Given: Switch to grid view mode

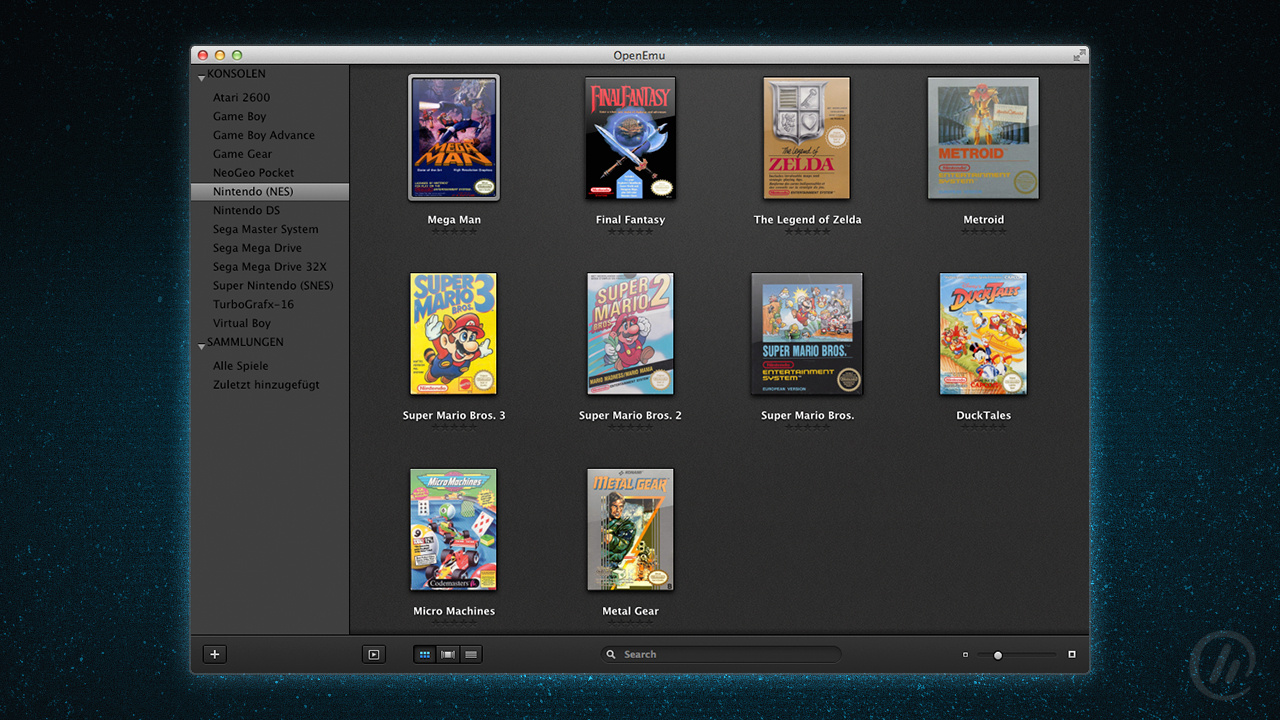Looking at the screenshot, I should [x=425, y=654].
